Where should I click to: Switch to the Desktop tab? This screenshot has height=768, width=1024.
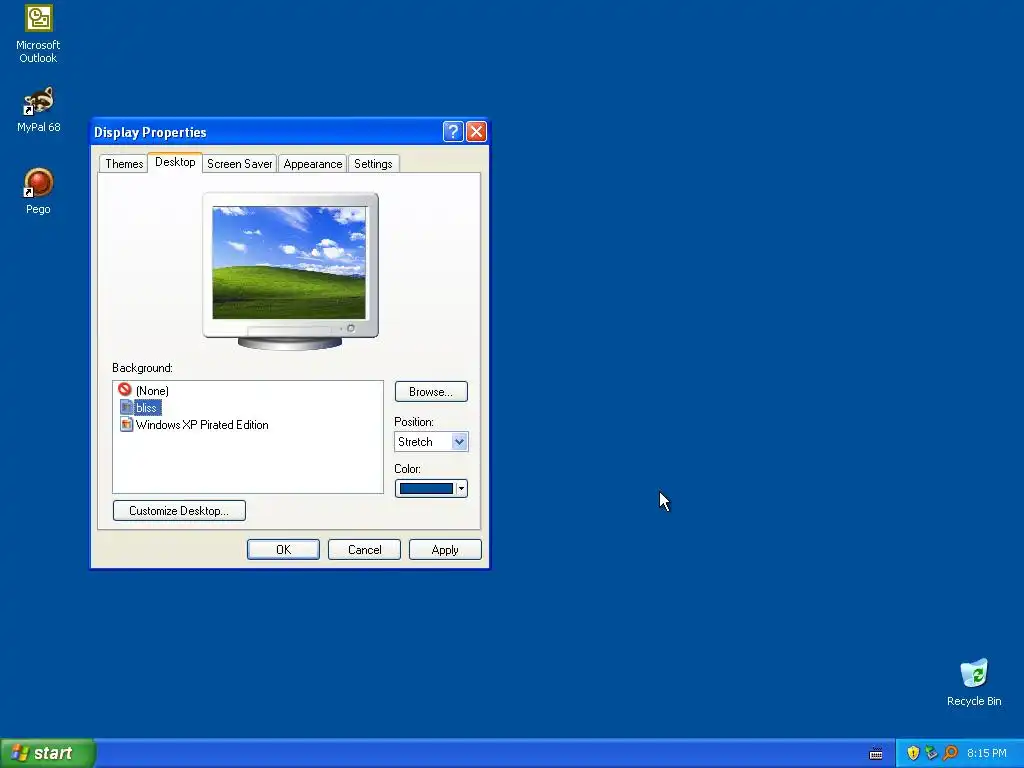coord(175,162)
